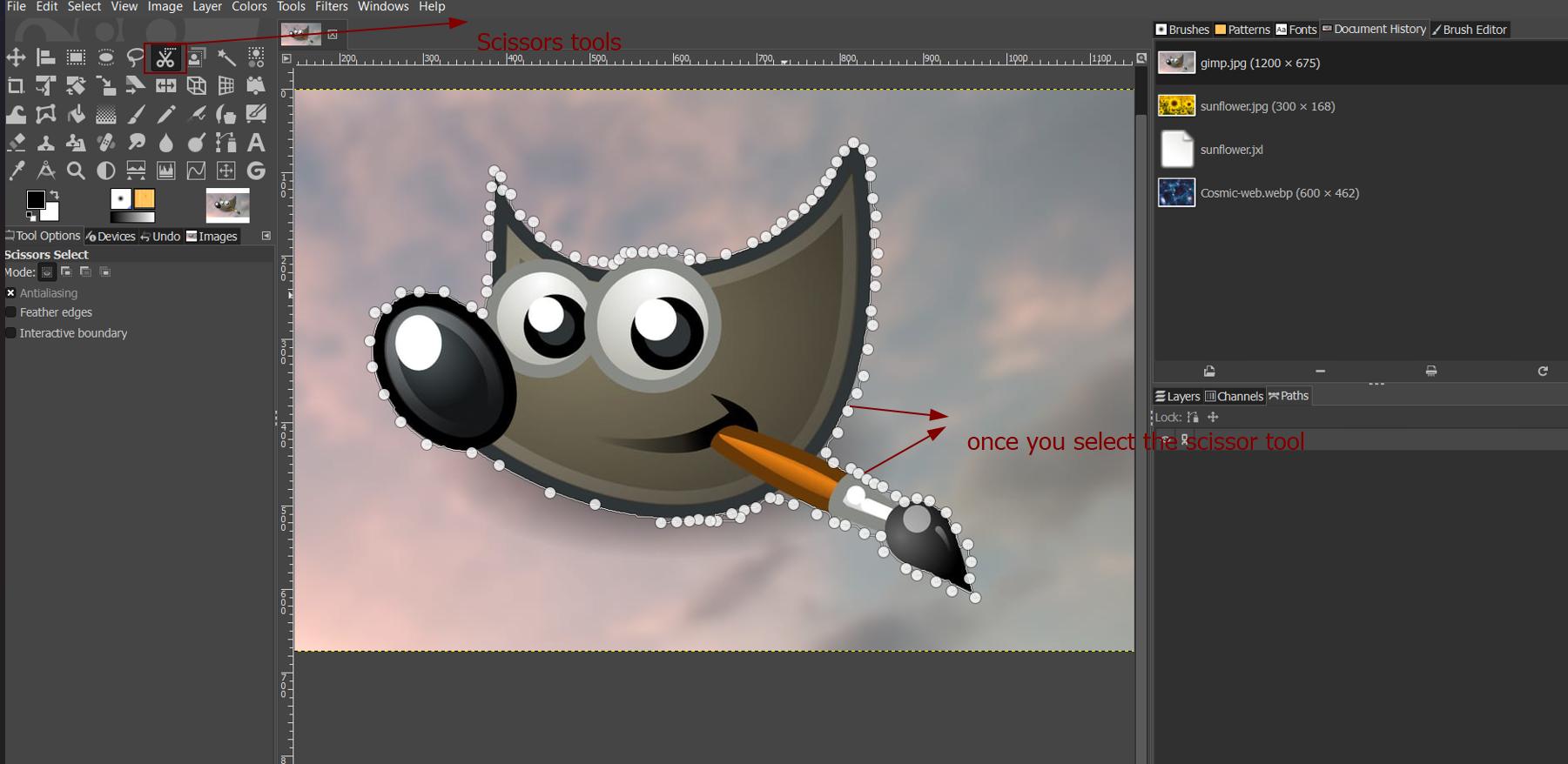Open the File menu
The height and width of the screenshot is (764, 1568).
(x=16, y=6)
